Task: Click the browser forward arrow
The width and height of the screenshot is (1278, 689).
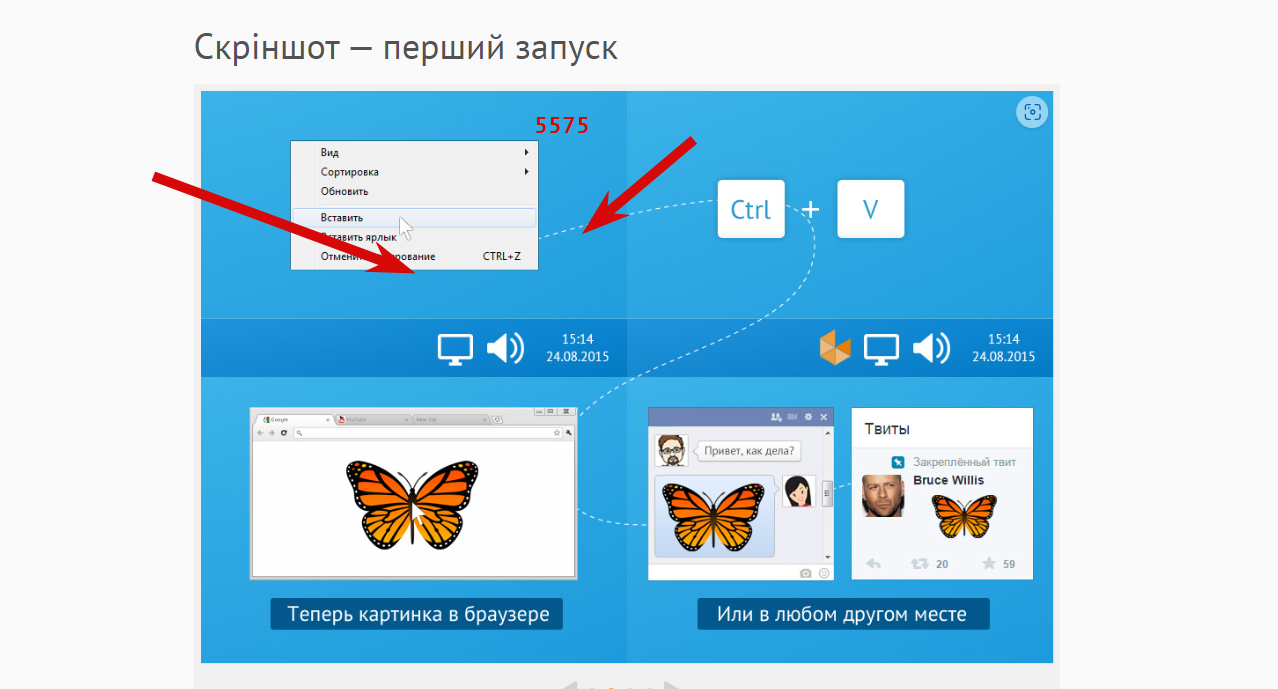Action: coord(271,433)
